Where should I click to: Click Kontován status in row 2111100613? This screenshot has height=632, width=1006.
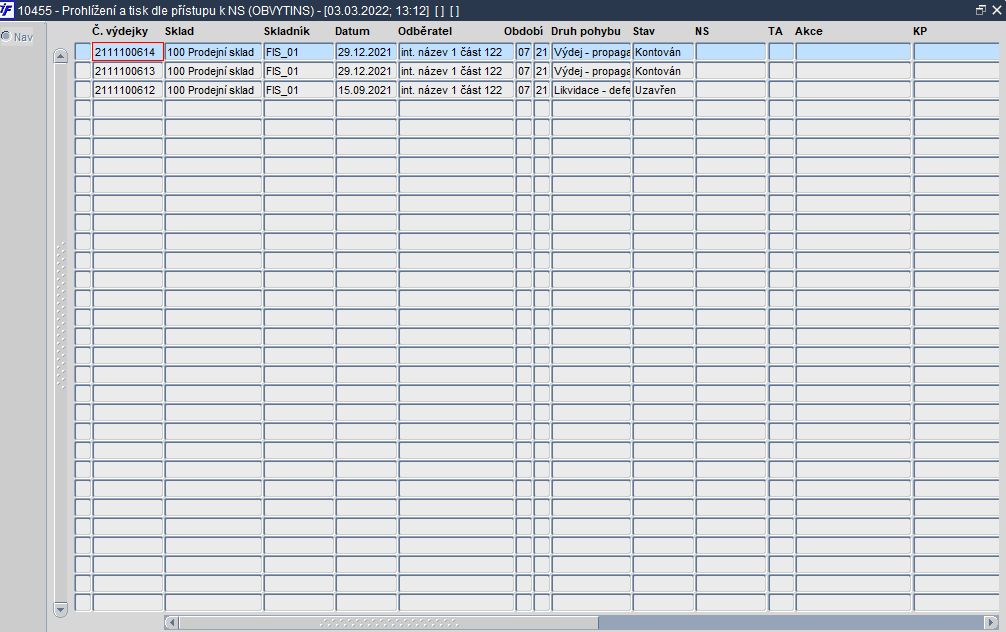[x=663, y=71]
